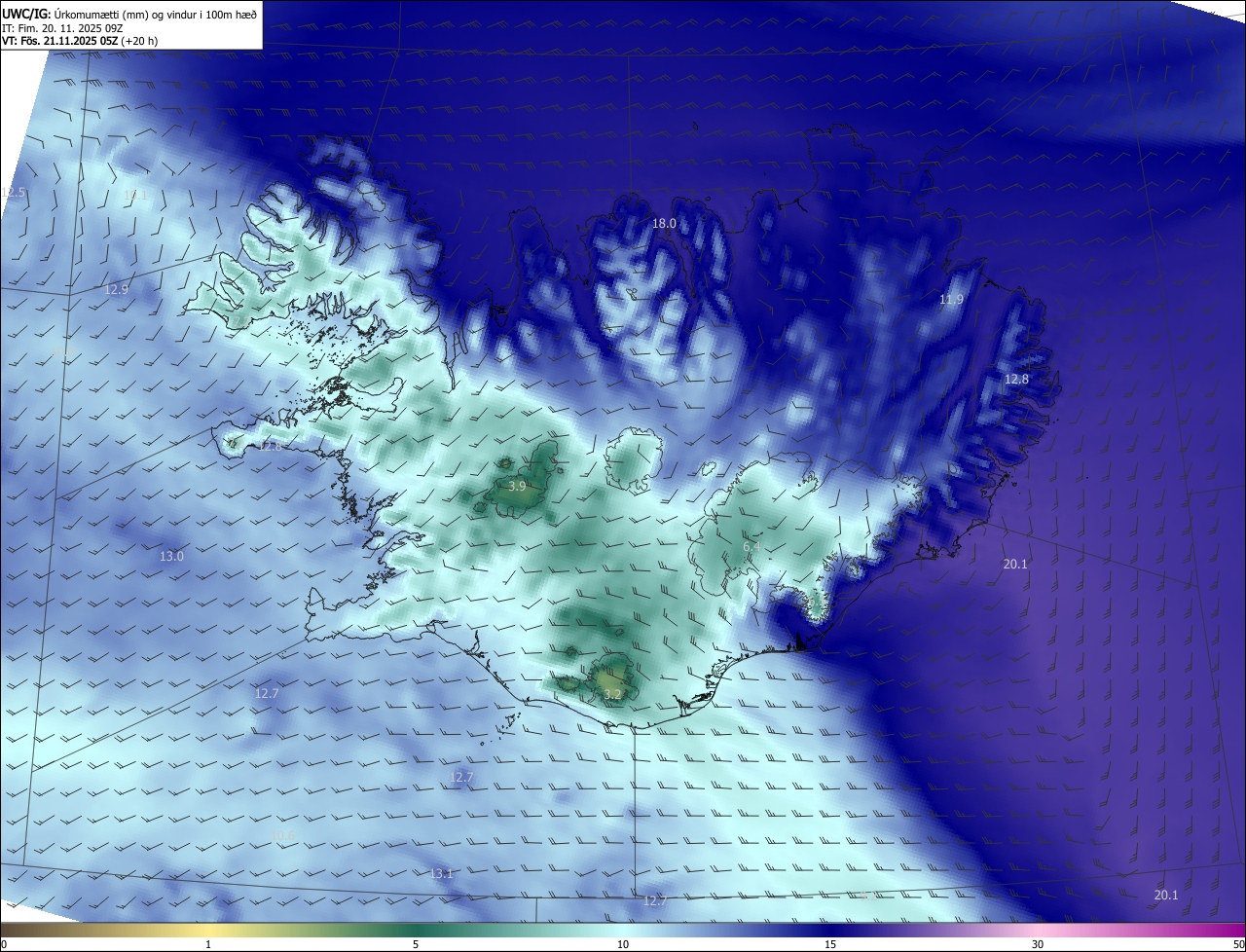The width and height of the screenshot is (1246, 952).
Task: Click the colorbar tick label 0
Action: pyautogui.click(x=4, y=944)
